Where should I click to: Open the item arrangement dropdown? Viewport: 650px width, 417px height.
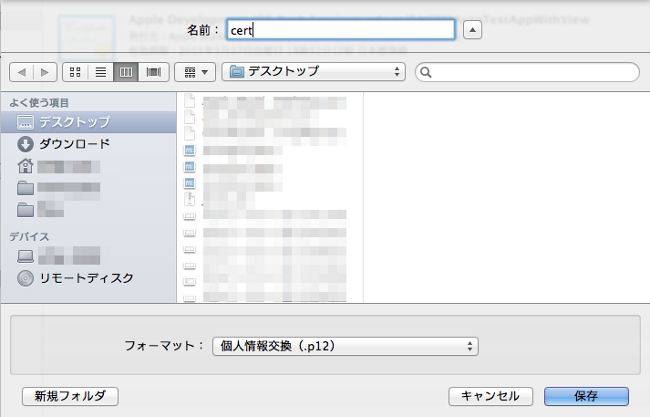click(195, 72)
